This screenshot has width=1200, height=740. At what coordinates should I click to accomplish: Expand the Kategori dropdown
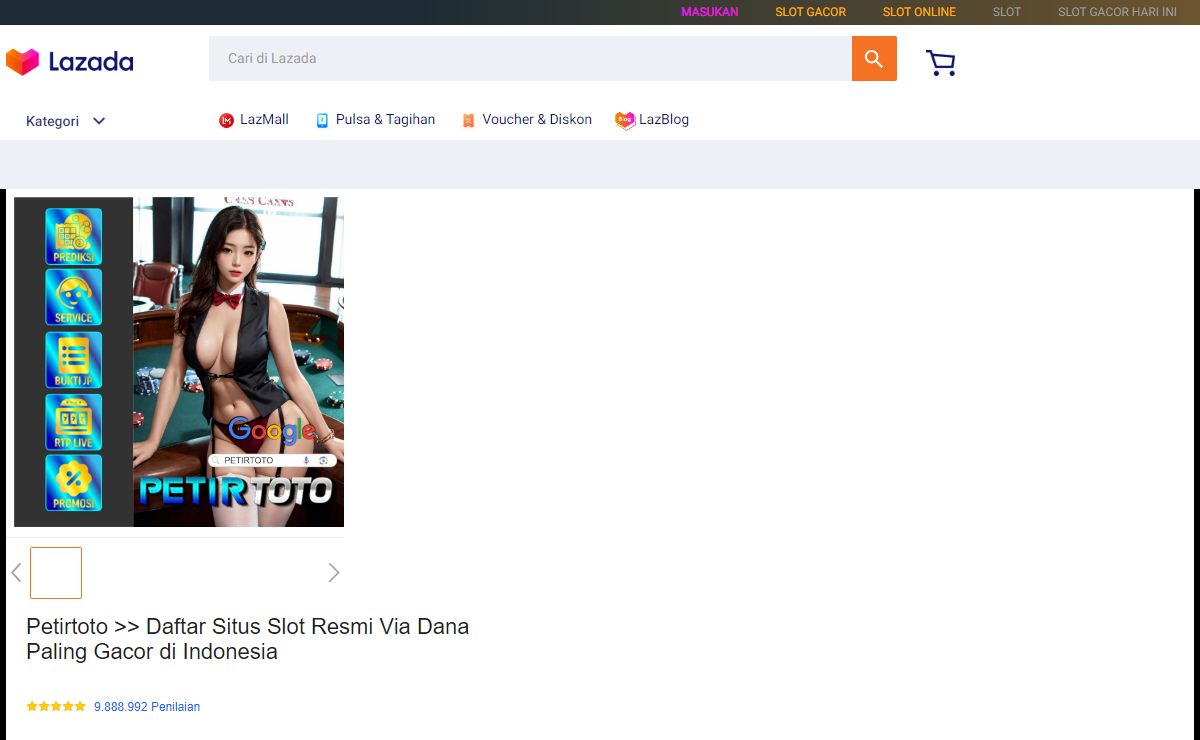(66, 121)
